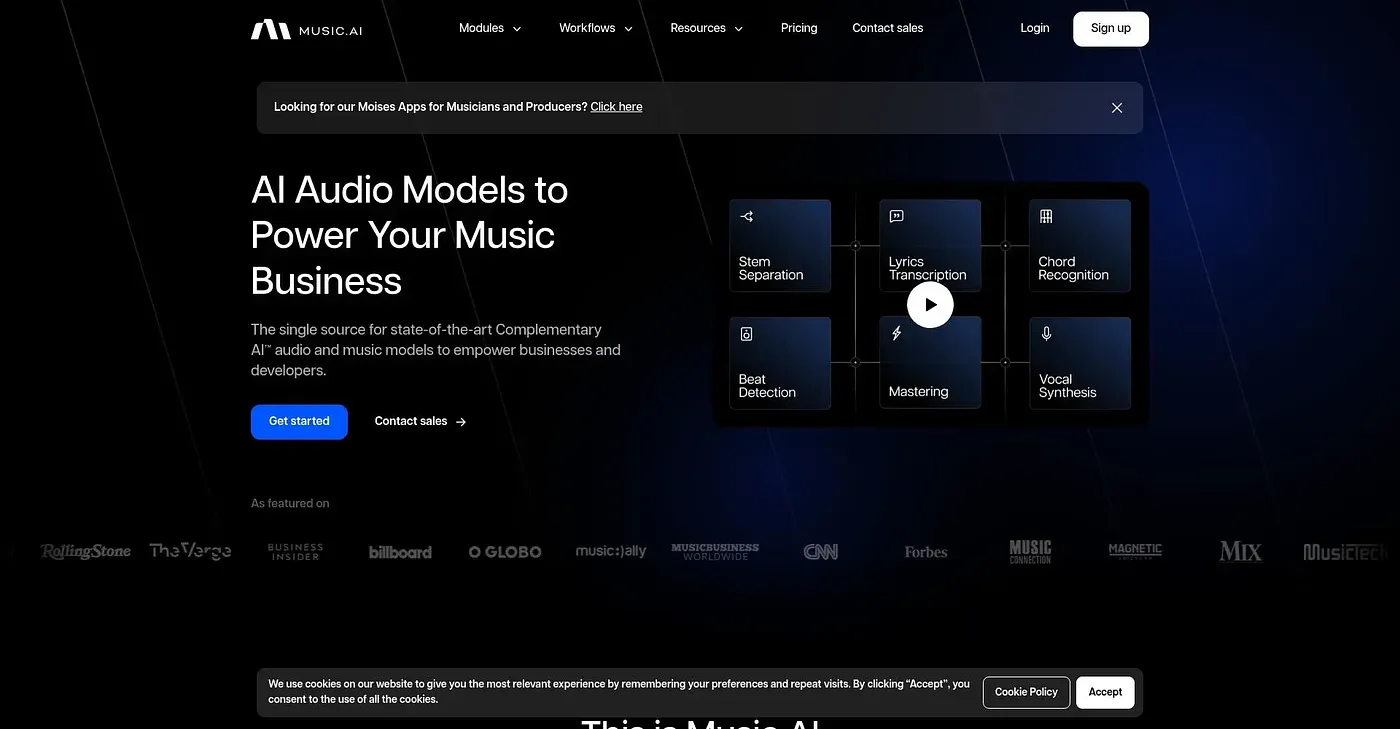Click the arrow next to Contact sales
1400x729 pixels.
[x=461, y=422]
